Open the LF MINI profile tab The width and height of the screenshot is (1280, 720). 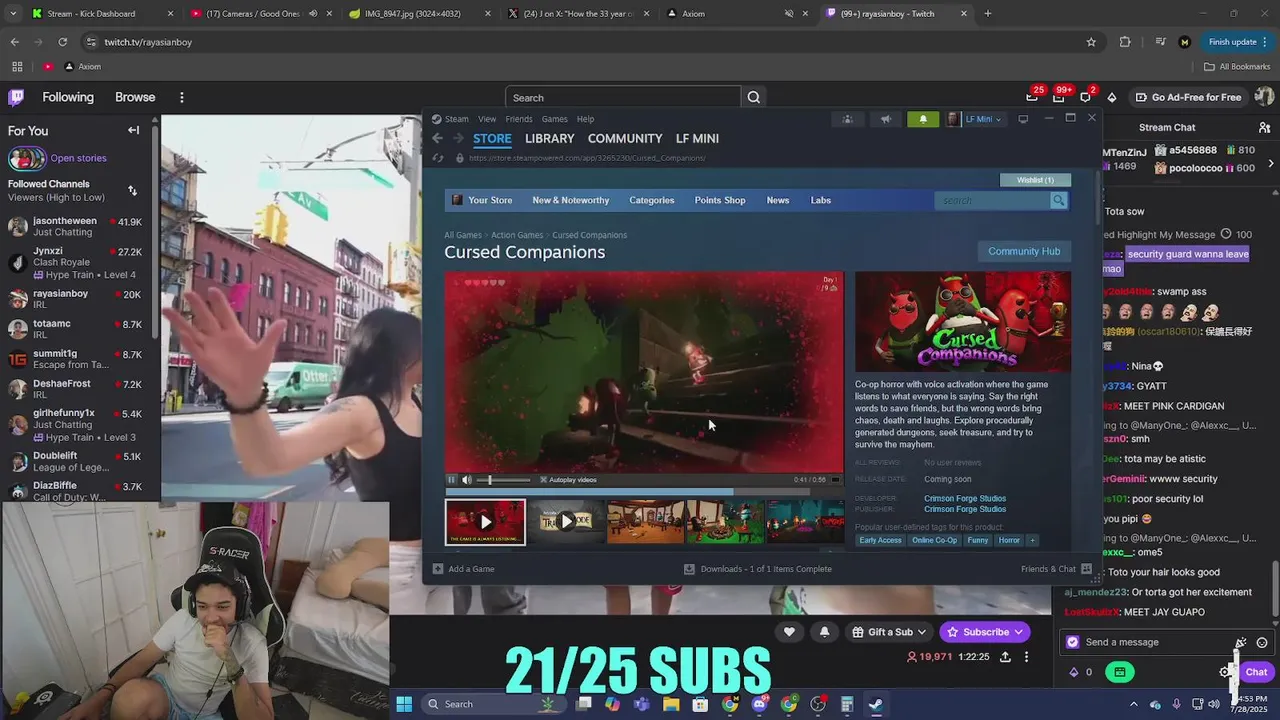pos(697,139)
